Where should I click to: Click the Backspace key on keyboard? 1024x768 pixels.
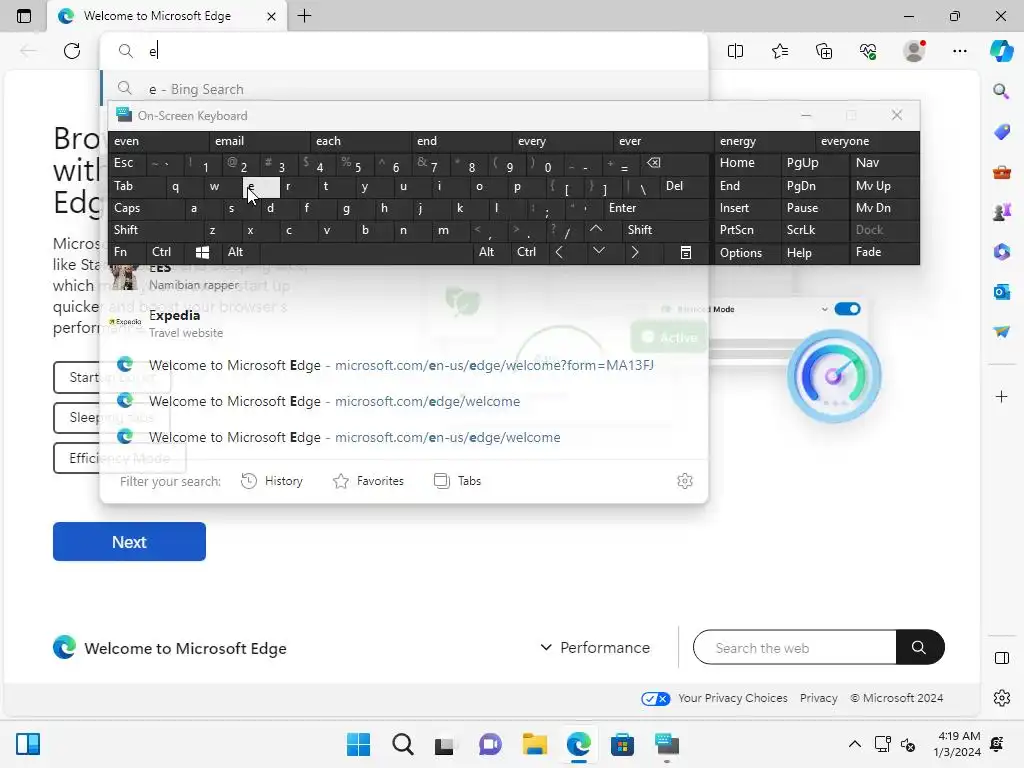point(653,163)
